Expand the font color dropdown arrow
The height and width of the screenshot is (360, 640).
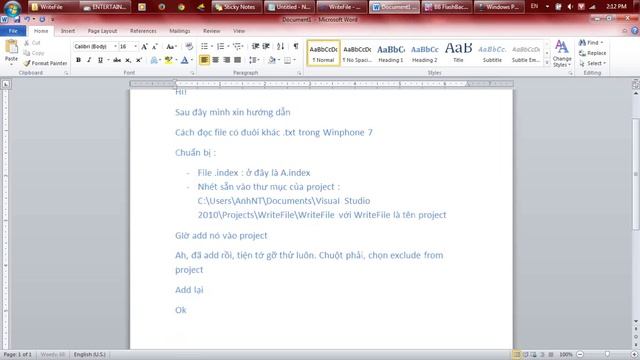tap(191, 60)
